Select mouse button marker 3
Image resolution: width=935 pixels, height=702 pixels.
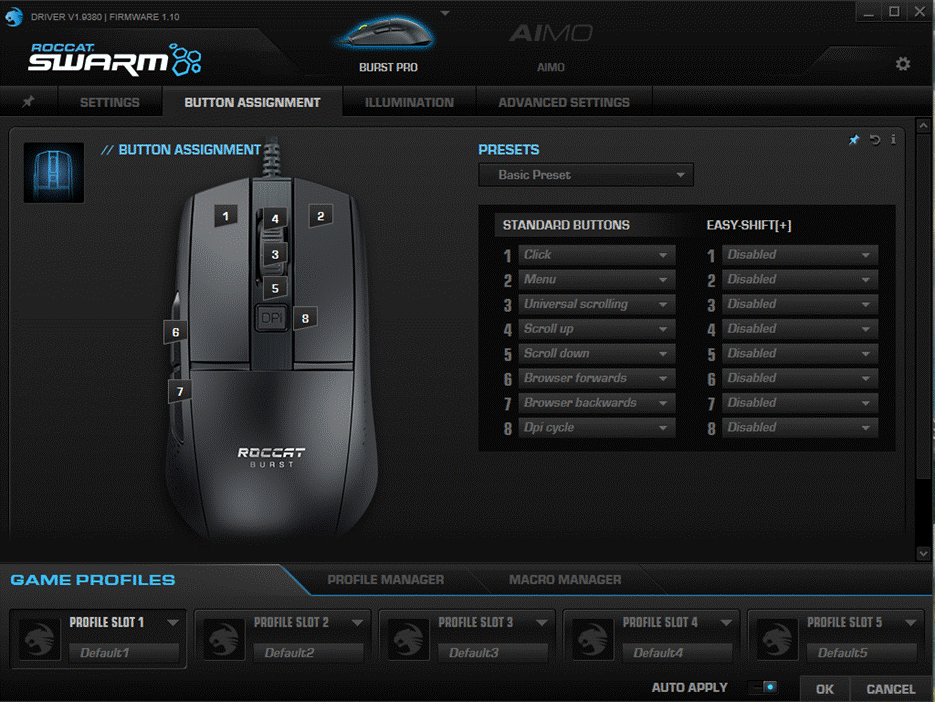(275, 254)
